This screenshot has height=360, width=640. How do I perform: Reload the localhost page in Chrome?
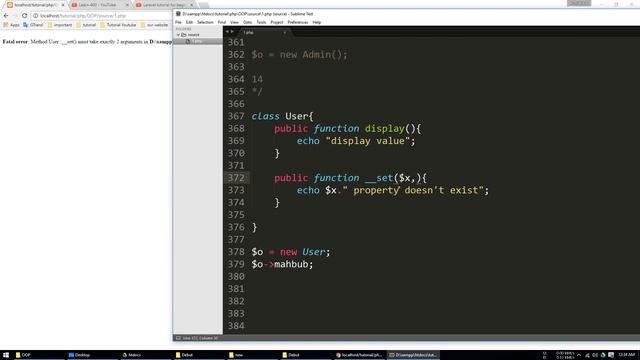(24, 16)
